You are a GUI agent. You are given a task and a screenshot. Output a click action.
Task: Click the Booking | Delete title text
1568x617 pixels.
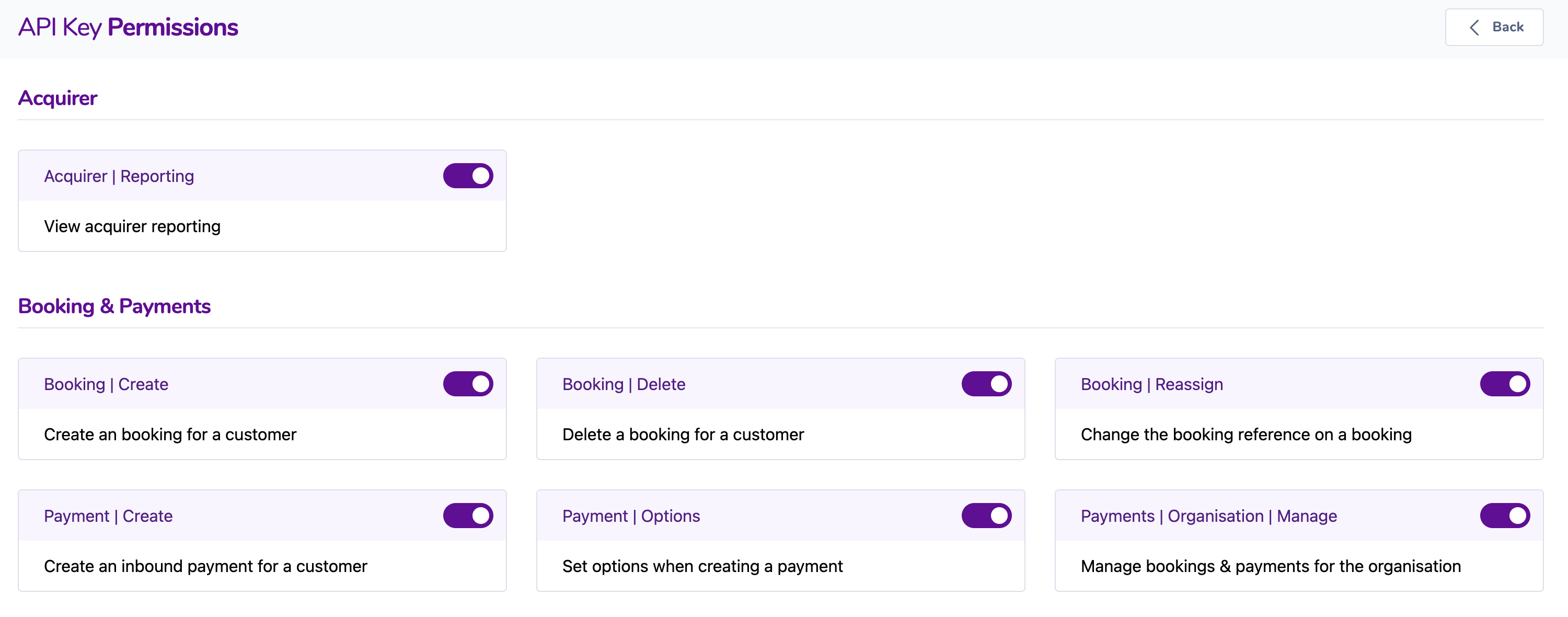[624, 384]
